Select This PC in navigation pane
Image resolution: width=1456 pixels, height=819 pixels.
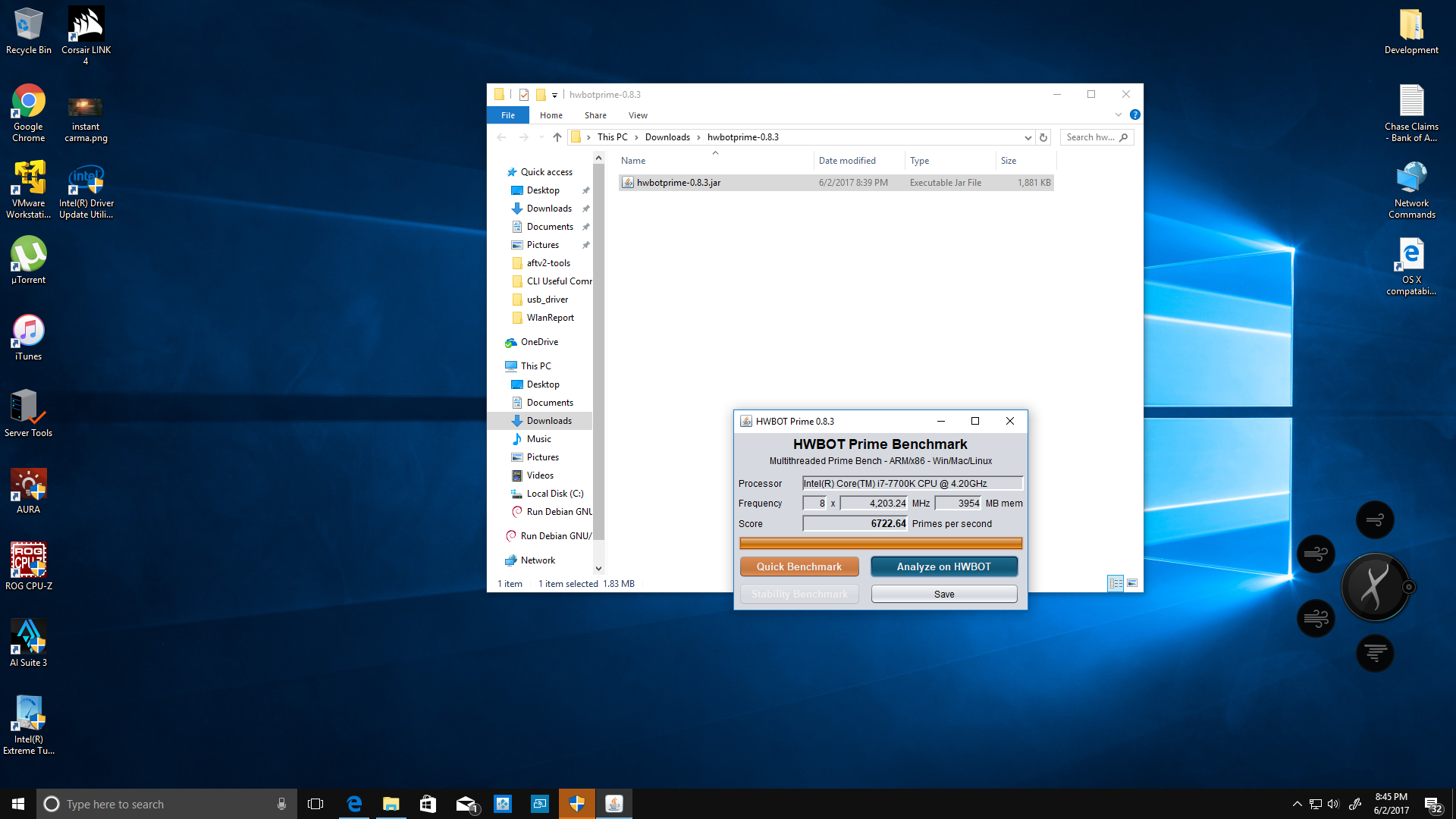535,366
